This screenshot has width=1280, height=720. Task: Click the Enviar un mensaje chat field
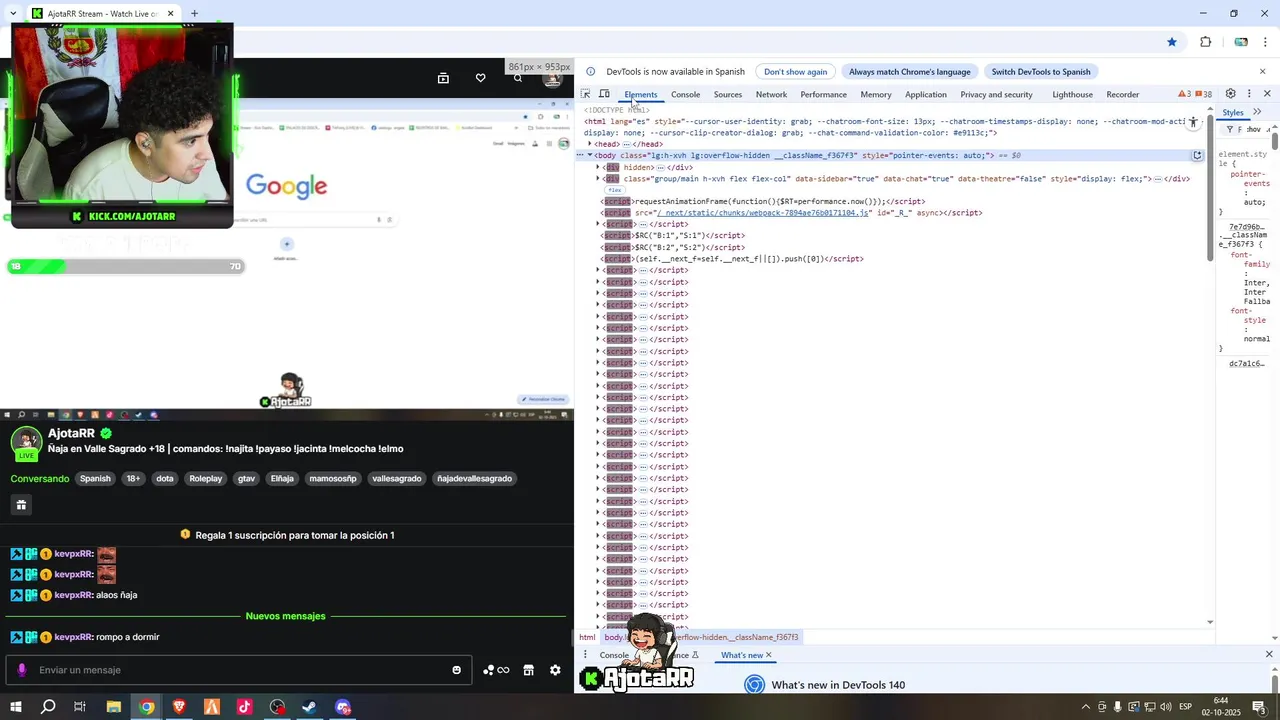240,670
